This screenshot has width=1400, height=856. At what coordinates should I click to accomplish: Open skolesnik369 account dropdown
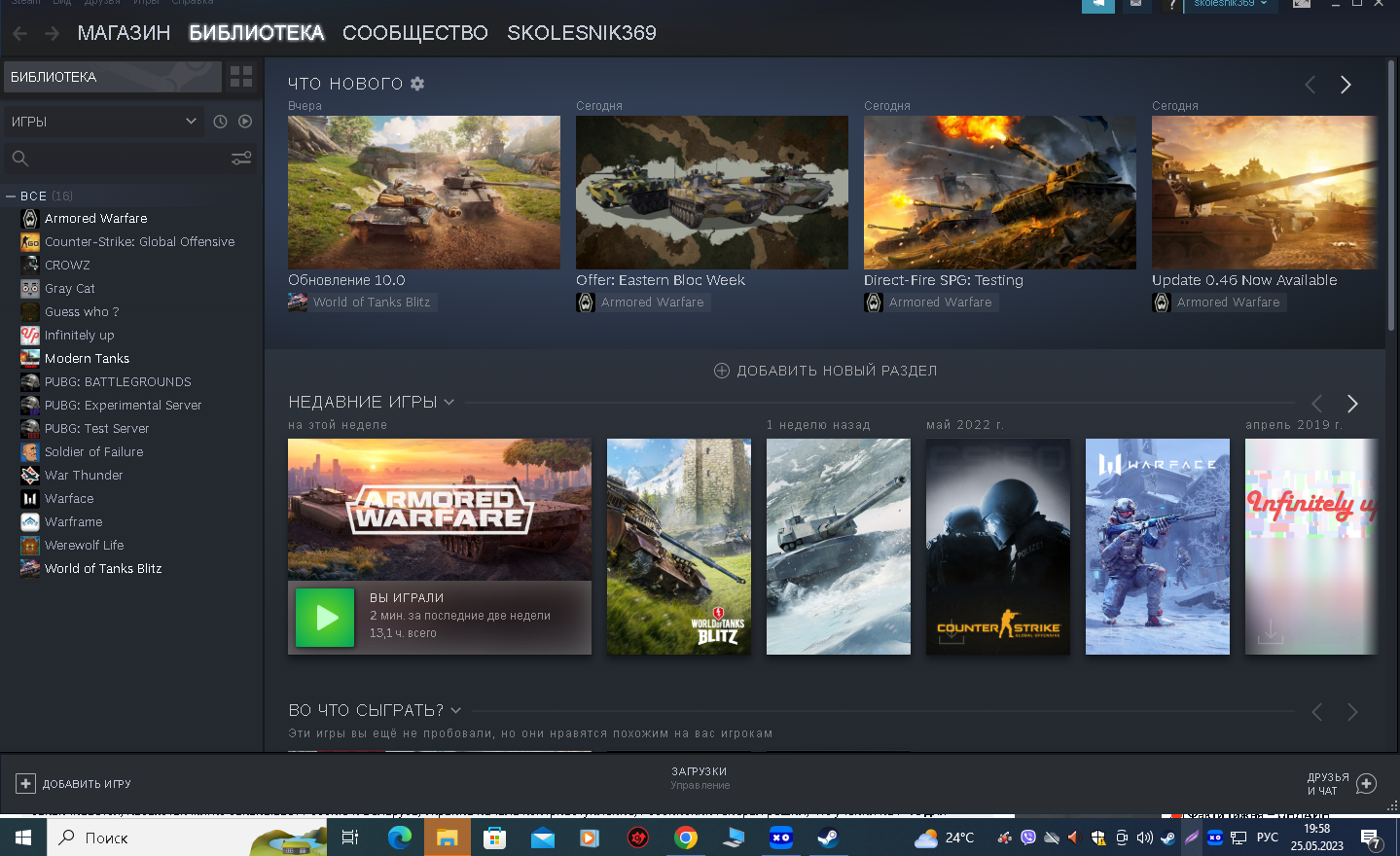coord(1230,4)
